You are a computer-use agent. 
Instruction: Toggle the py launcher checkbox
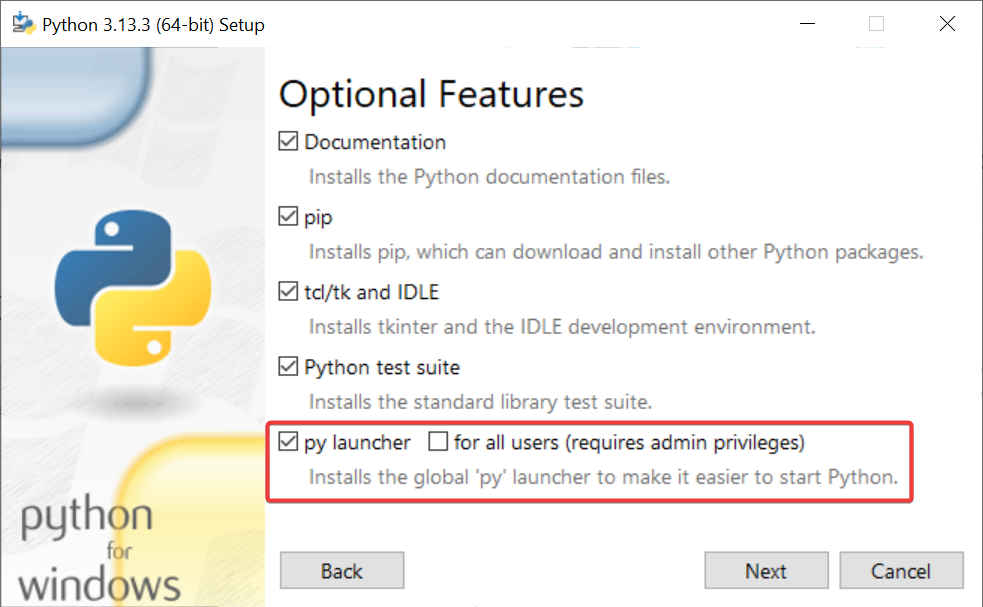pos(288,442)
